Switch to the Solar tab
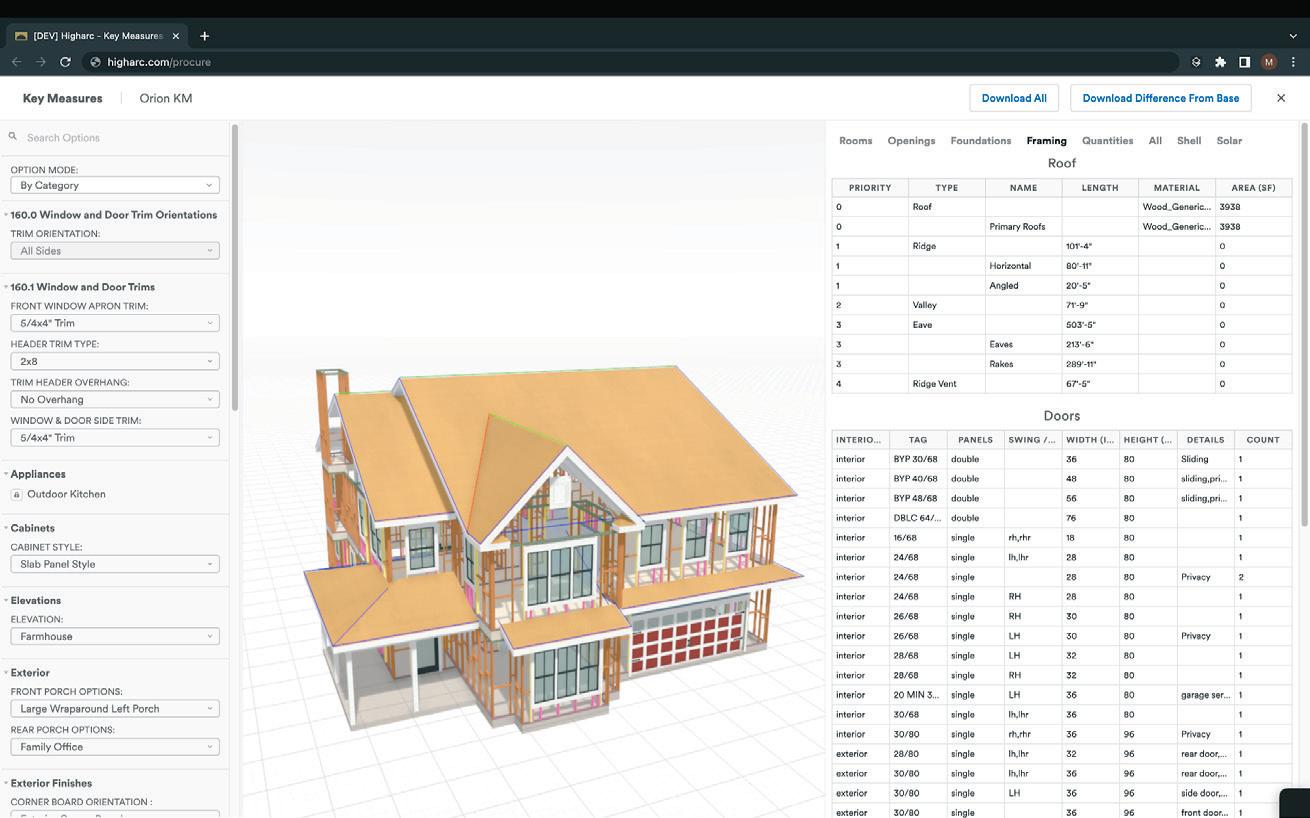This screenshot has height=818, width=1310. coord(1229,141)
